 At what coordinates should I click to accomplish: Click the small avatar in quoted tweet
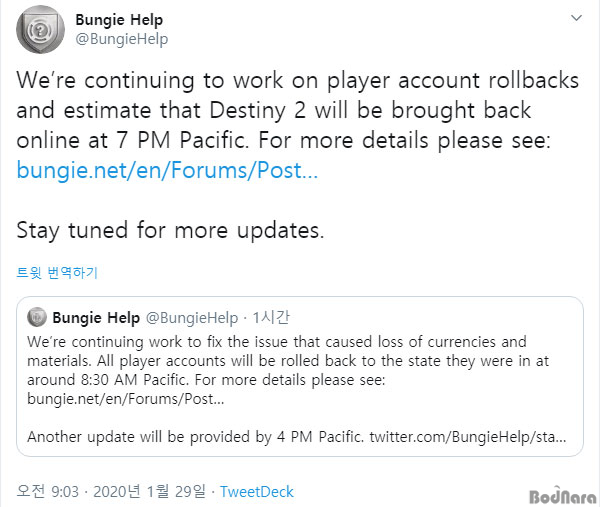[x=37, y=318]
